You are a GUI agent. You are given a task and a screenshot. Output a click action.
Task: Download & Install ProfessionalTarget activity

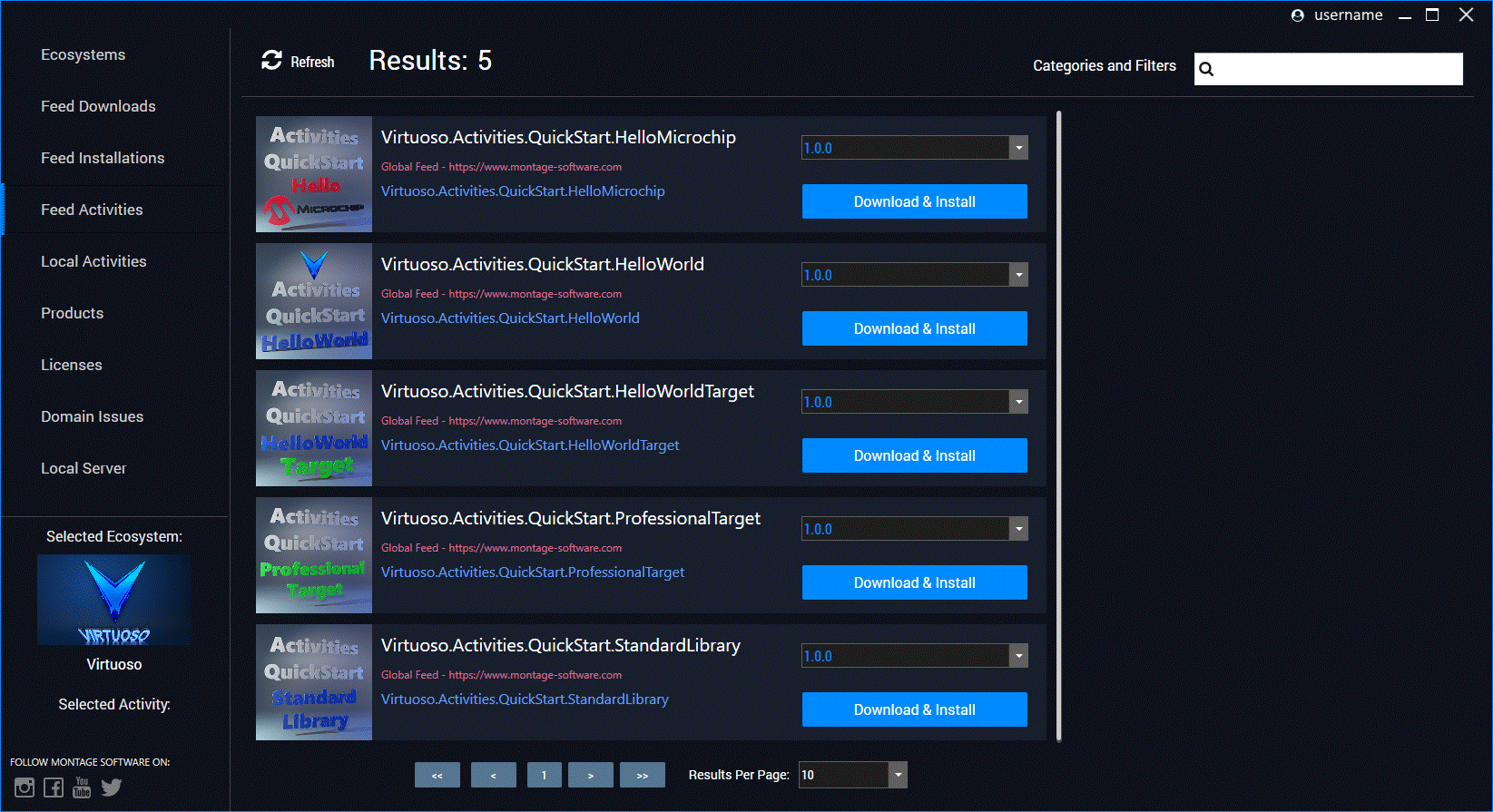click(915, 582)
